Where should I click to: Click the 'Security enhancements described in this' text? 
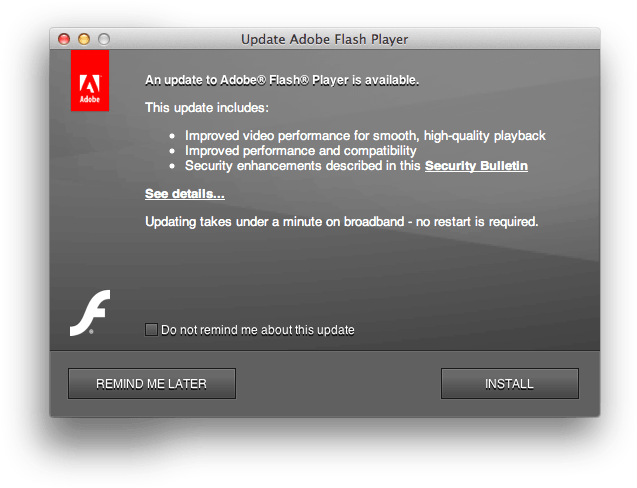[303, 166]
